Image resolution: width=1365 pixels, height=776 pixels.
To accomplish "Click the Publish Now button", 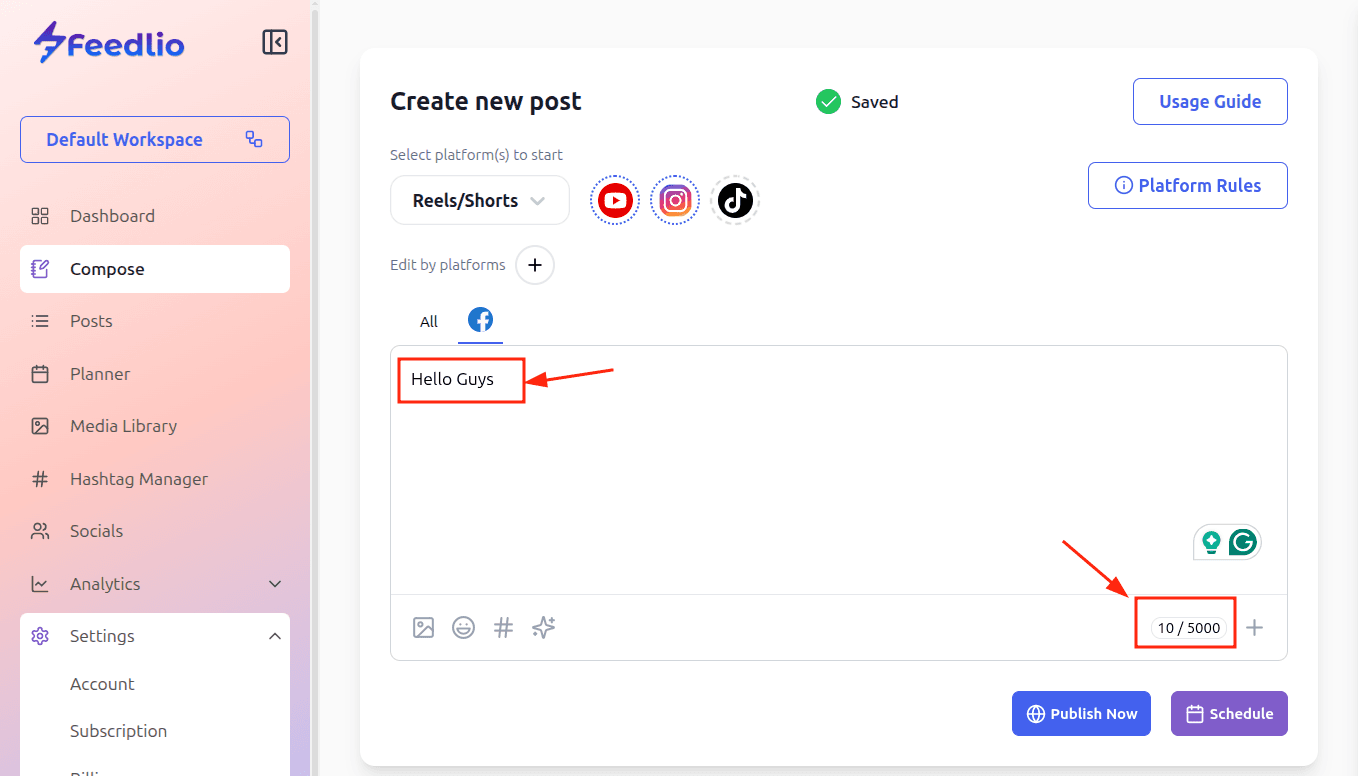I will (x=1081, y=714).
